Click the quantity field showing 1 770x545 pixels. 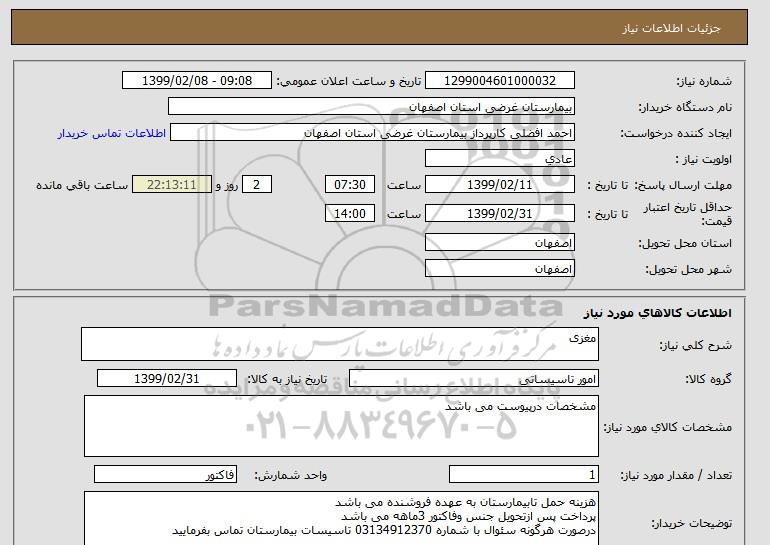(x=524, y=474)
